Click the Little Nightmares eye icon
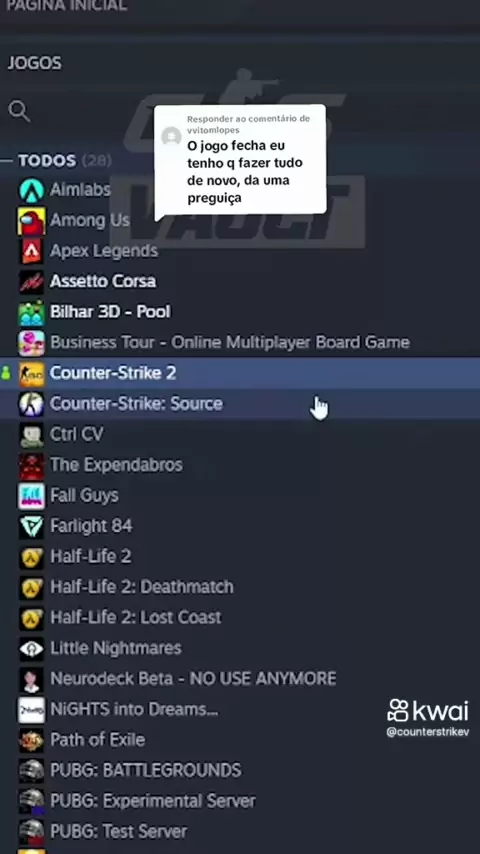Screen dimensions: 480x854 tap(32, 648)
